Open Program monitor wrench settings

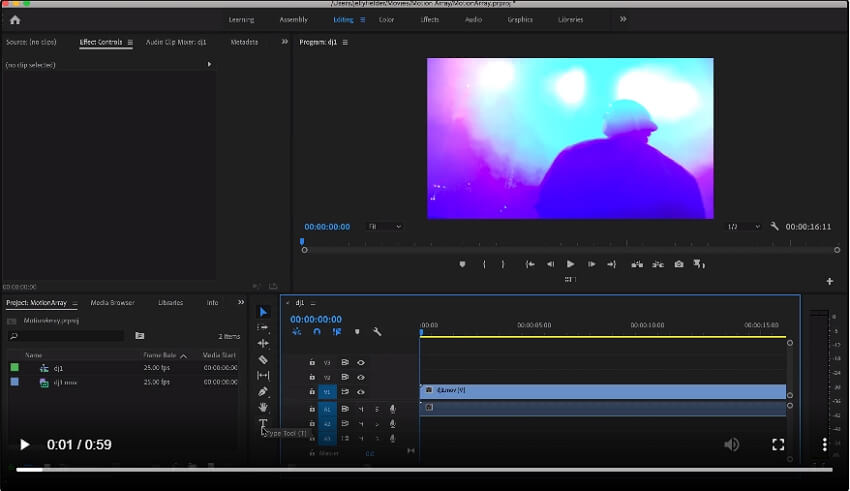click(x=774, y=227)
